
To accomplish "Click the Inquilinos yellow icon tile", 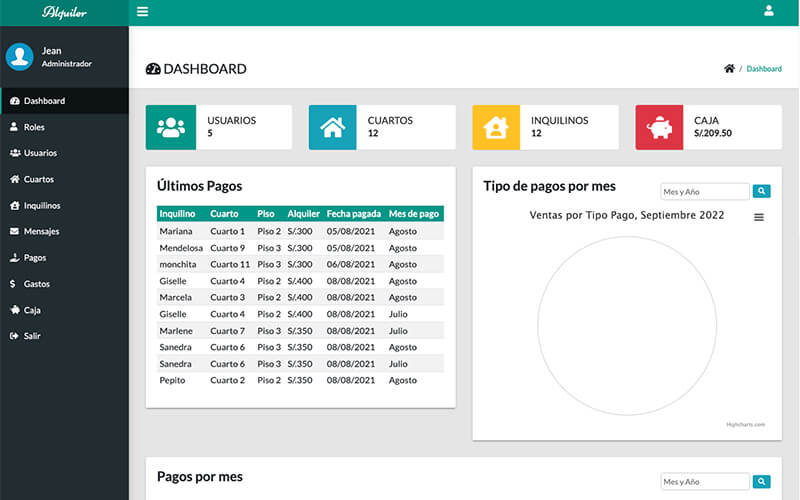I will 496,127.
